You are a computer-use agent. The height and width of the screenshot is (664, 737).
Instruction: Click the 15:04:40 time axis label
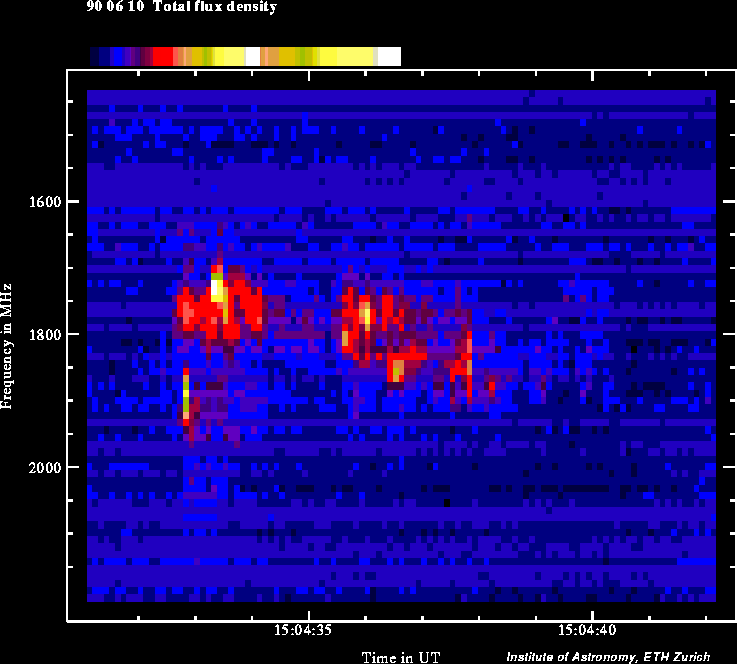(x=587, y=630)
